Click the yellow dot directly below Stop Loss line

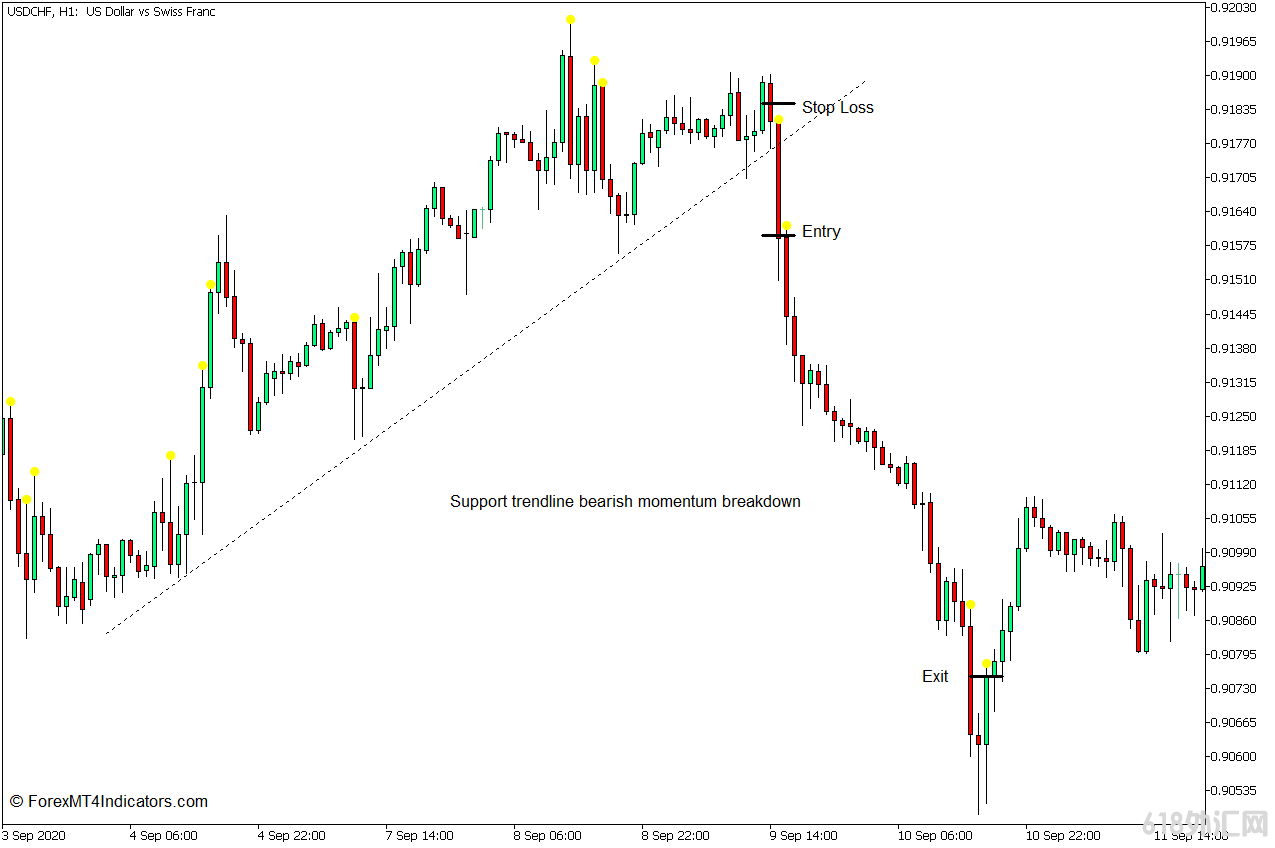click(779, 120)
